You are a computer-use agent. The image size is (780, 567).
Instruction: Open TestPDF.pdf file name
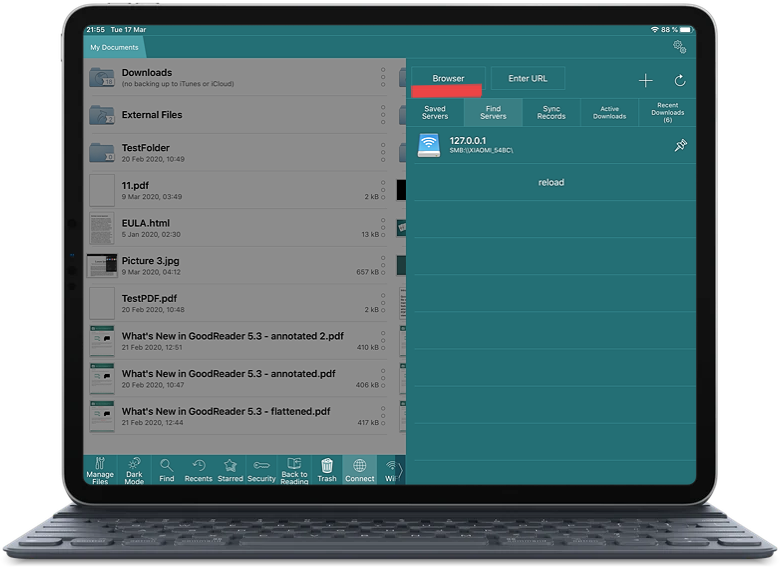149,298
